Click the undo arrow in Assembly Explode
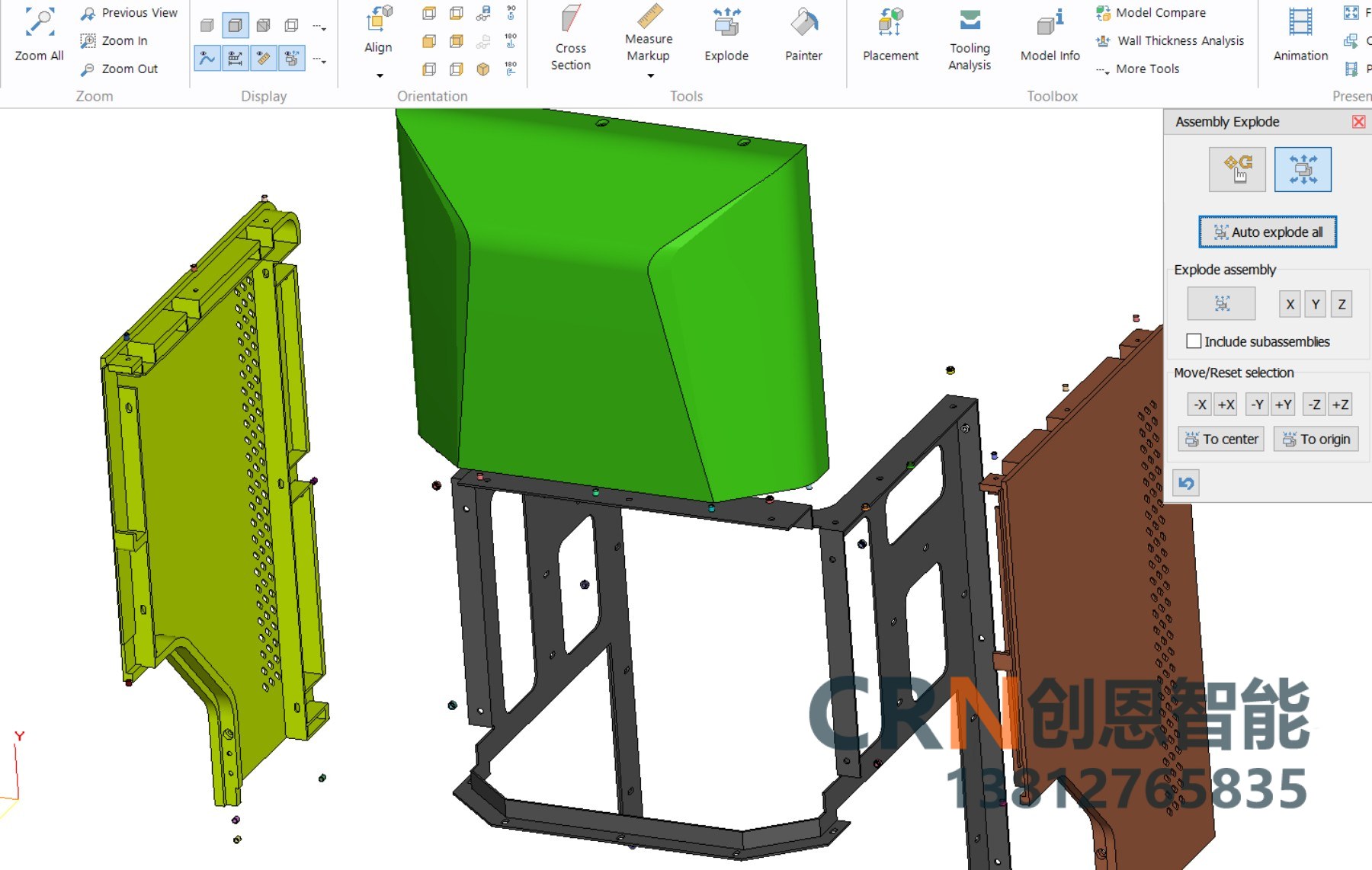This screenshot has width=1372, height=870. [1186, 483]
